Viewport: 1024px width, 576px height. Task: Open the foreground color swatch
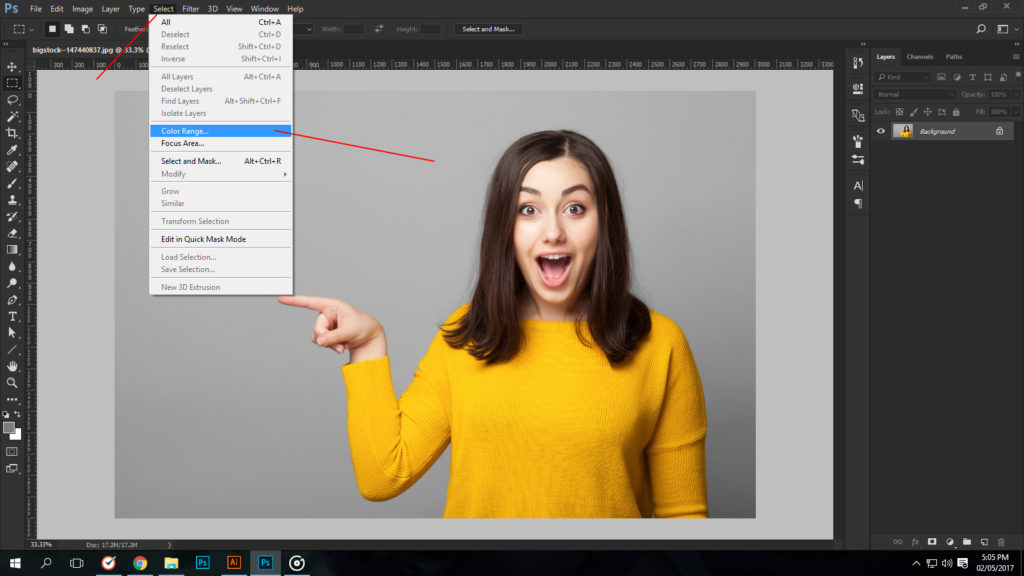coord(9,427)
